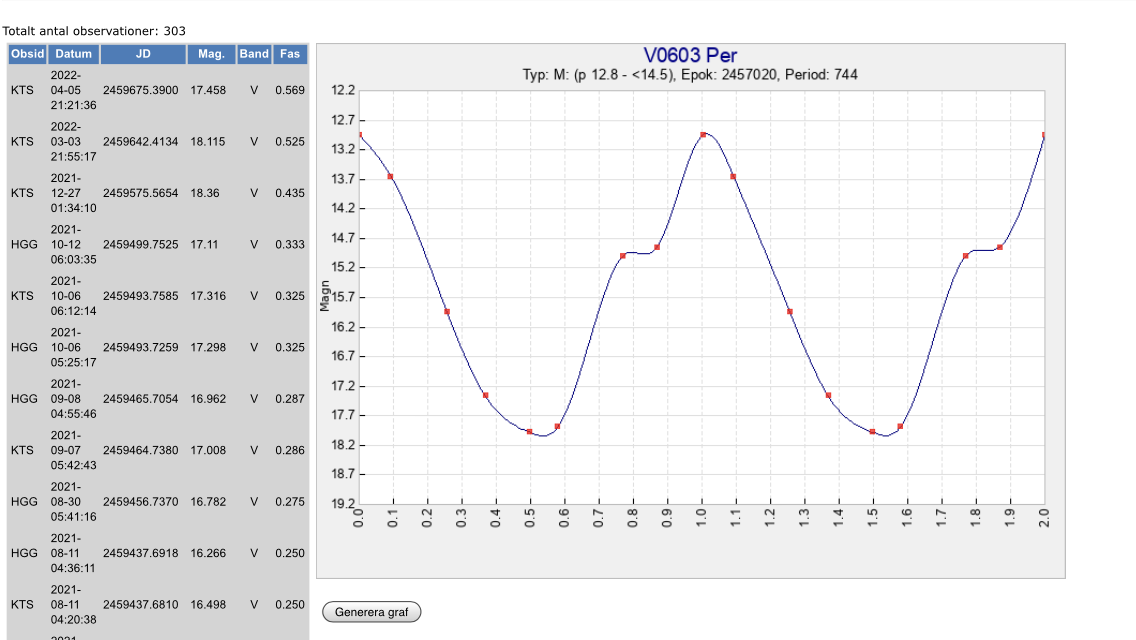Viewport: 1136px width, 640px height.
Task: Select the magnitude cell showing 18.115
Action: [208, 142]
